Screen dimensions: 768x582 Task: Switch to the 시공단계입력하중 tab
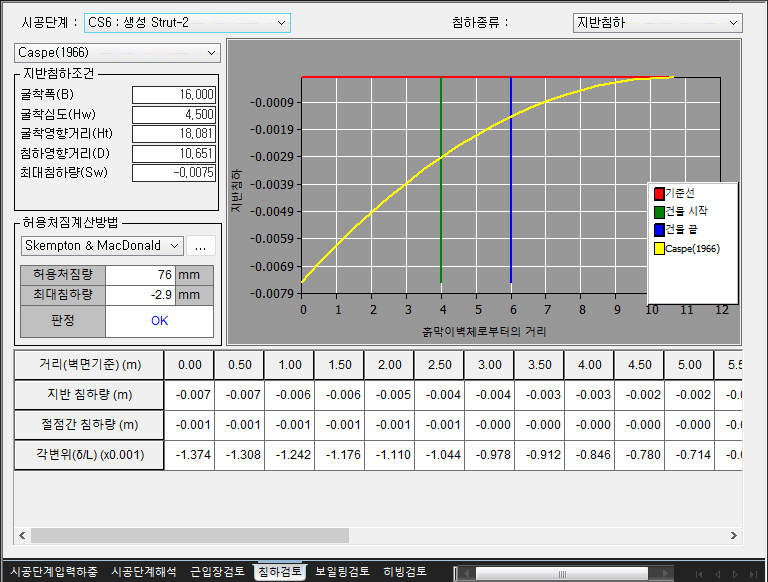tap(54, 572)
